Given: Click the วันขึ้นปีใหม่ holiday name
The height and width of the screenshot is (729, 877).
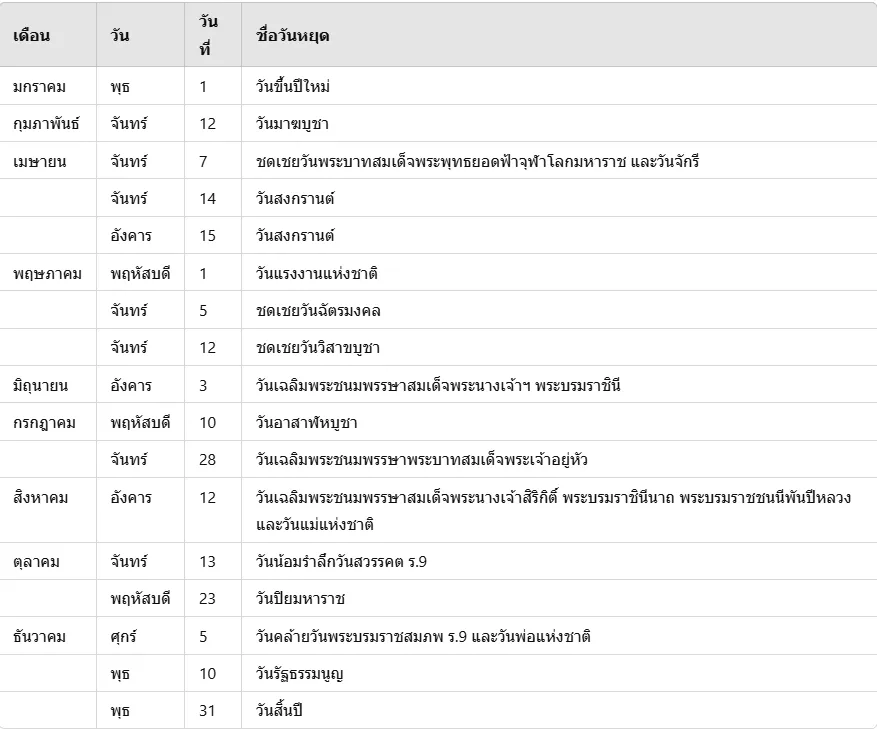Looking at the screenshot, I should coord(293,86).
